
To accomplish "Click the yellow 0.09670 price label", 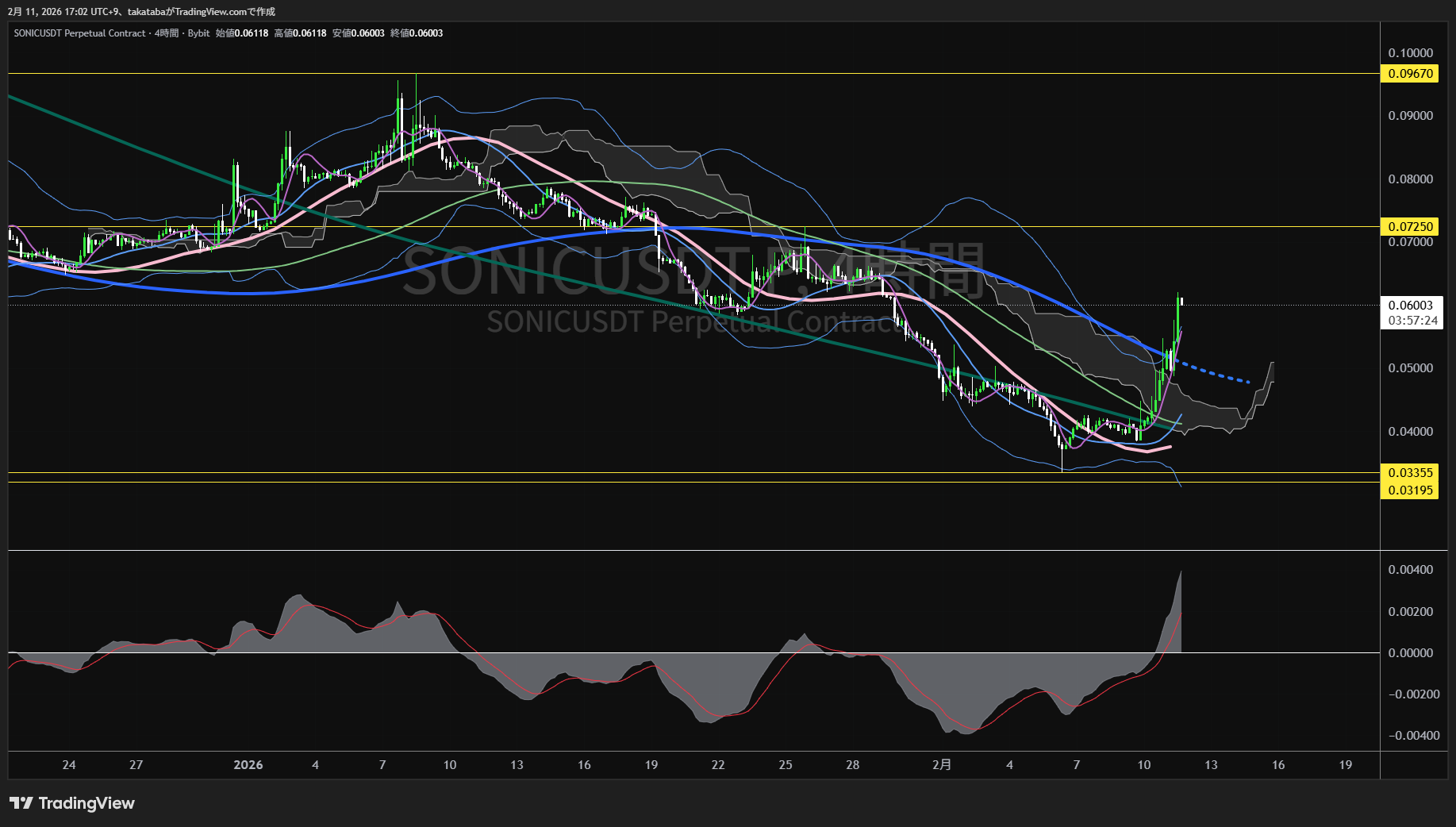I will tap(1410, 74).
